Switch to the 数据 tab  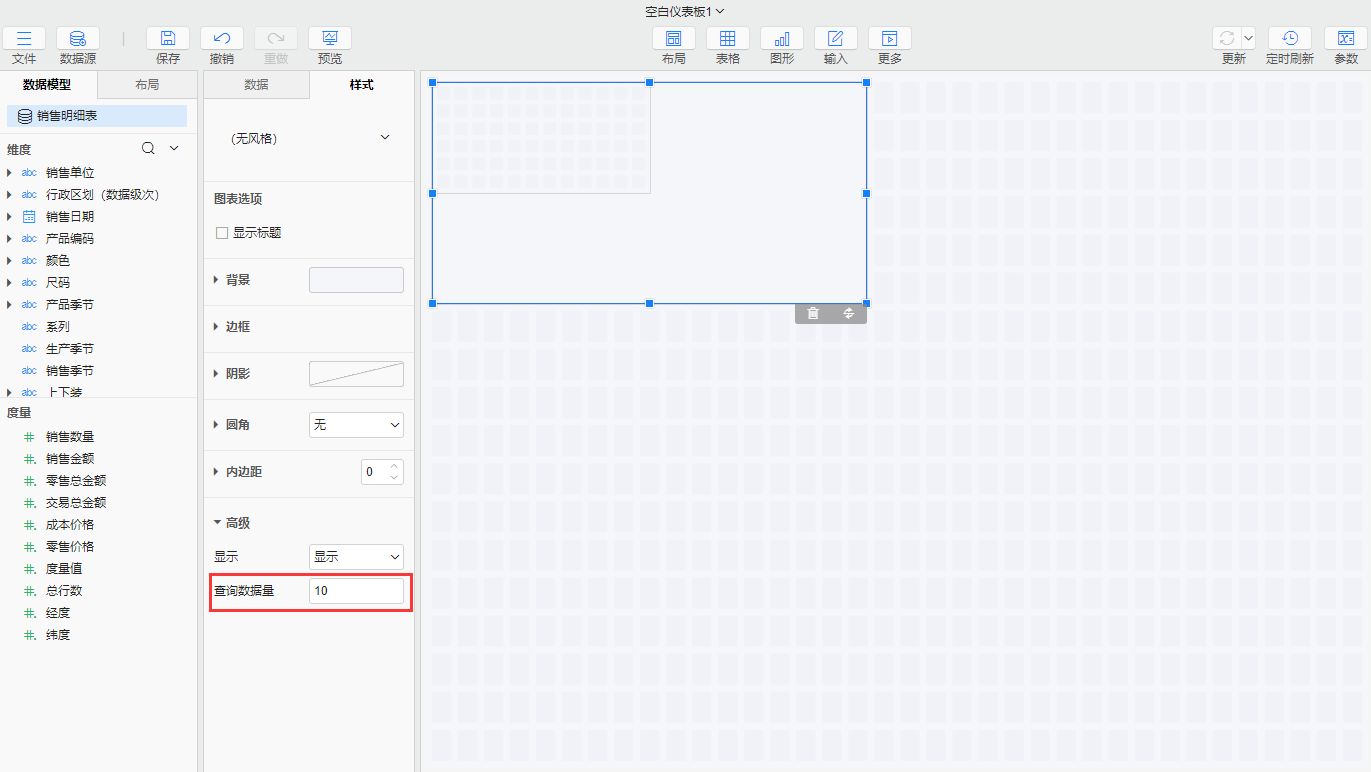[256, 85]
